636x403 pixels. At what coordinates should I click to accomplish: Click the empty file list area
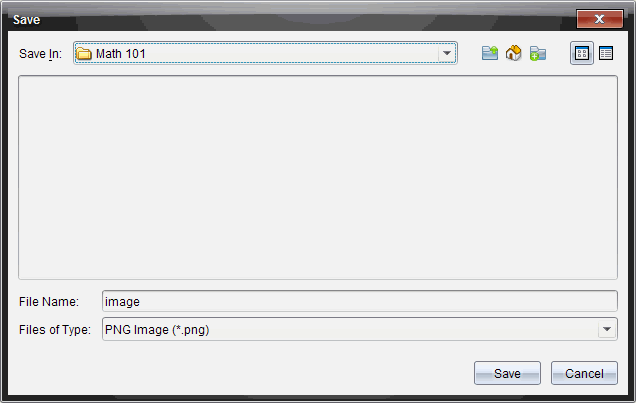(318, 177)
